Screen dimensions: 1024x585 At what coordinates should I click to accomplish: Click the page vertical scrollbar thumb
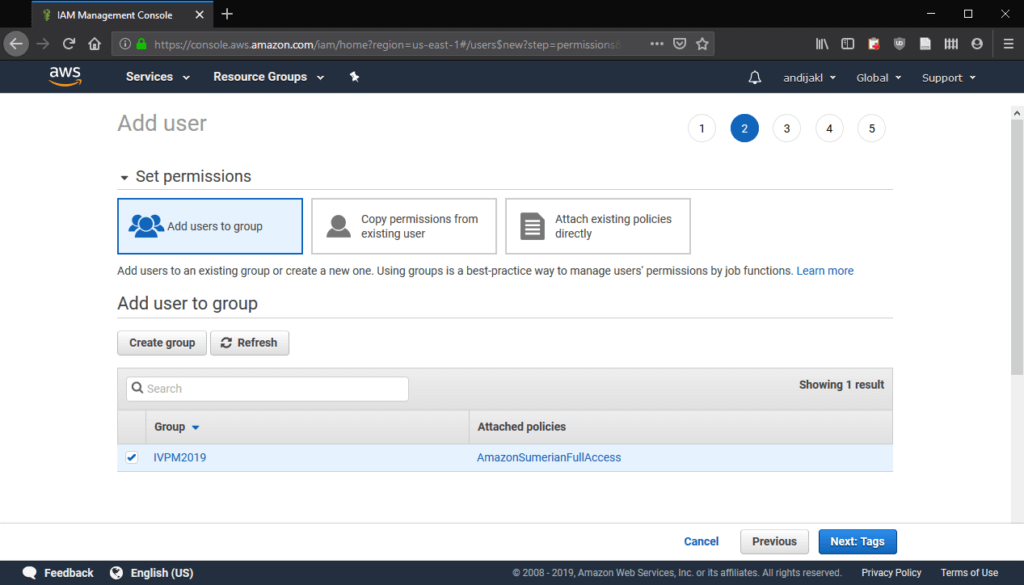click(x=1017, y=248)
